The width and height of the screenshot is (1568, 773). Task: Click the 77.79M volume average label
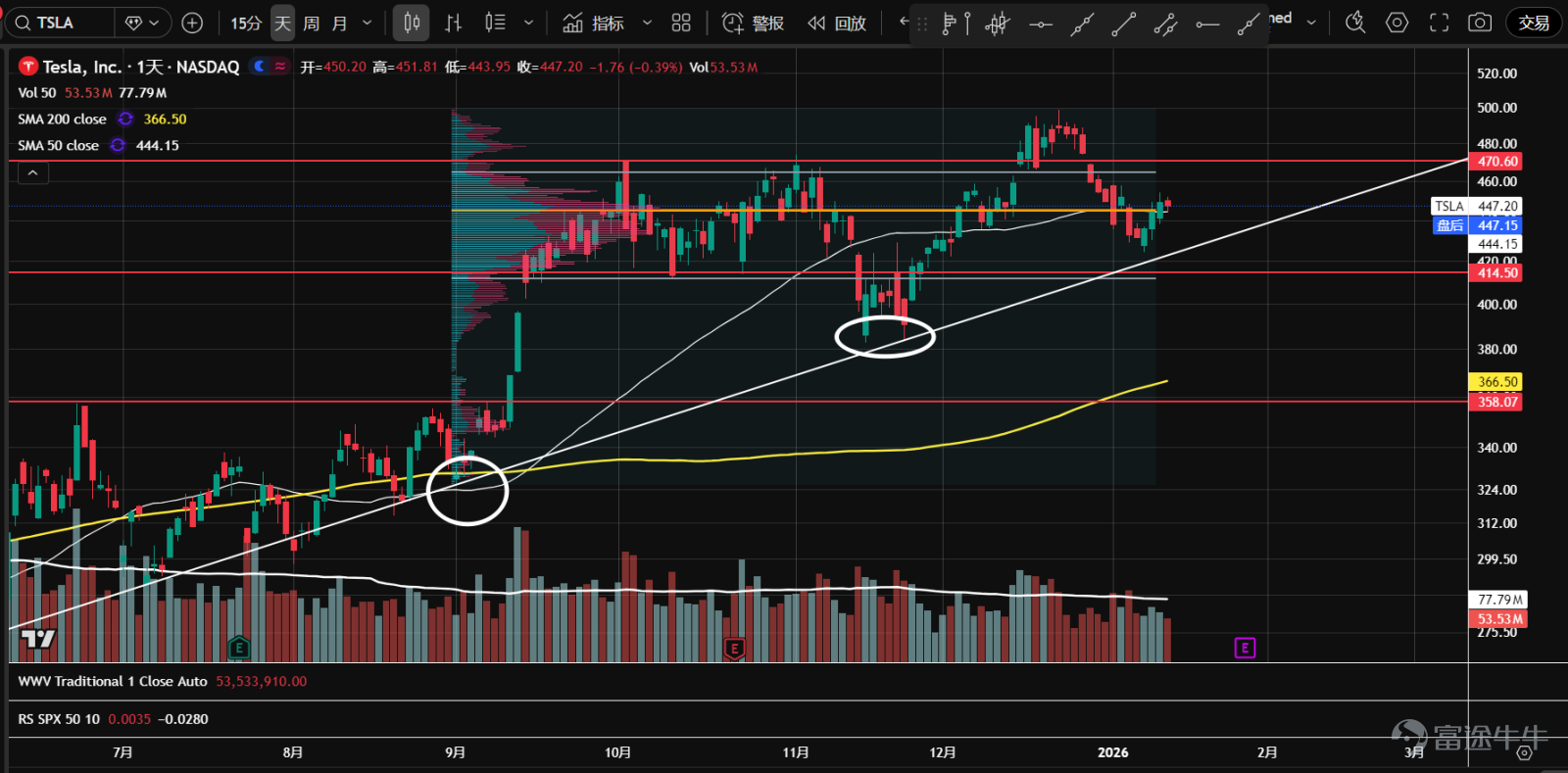pos(1498,600)
